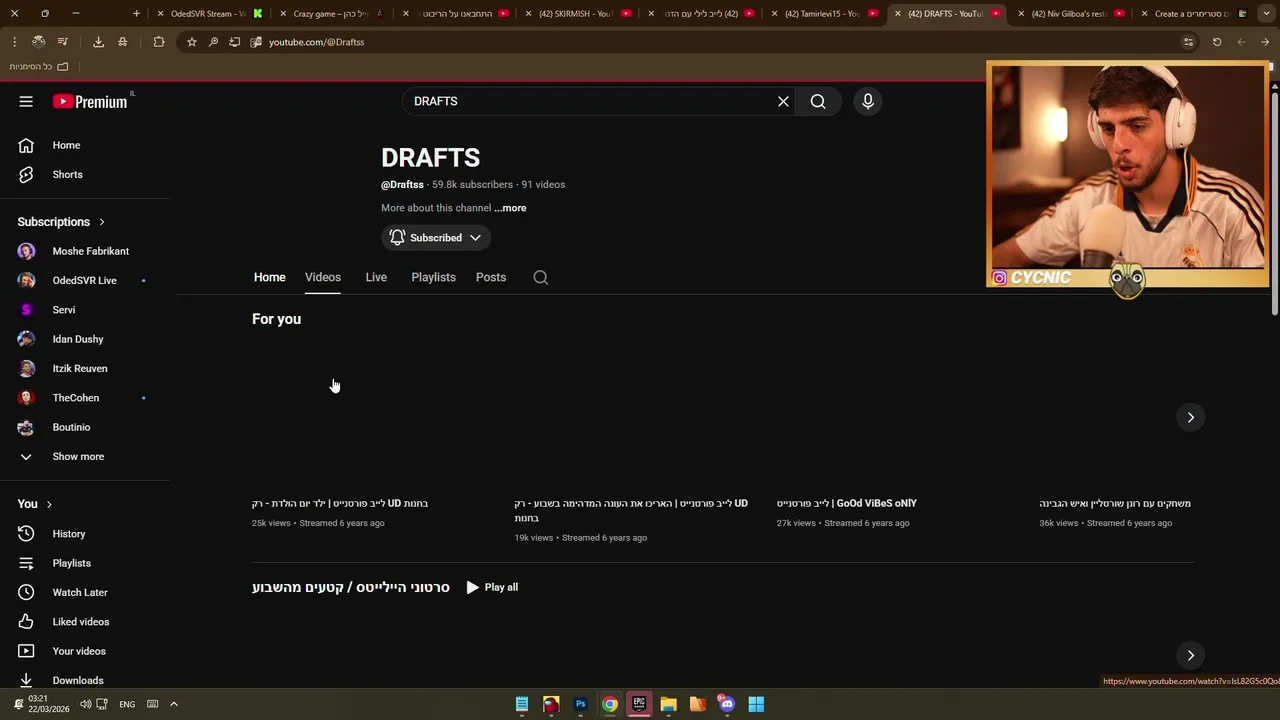Run search with magnifier button
The height and width of the screenshot is (720, 1280).
point(818,101)
